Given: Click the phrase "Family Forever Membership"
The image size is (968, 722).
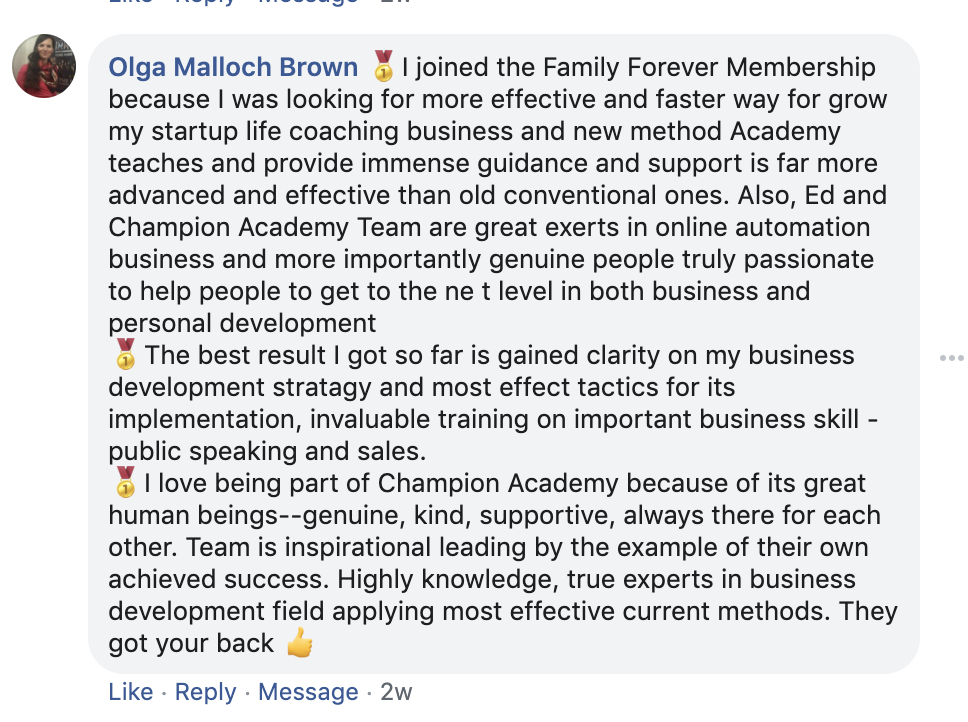Looking at the screenshot, I should 709,68.
